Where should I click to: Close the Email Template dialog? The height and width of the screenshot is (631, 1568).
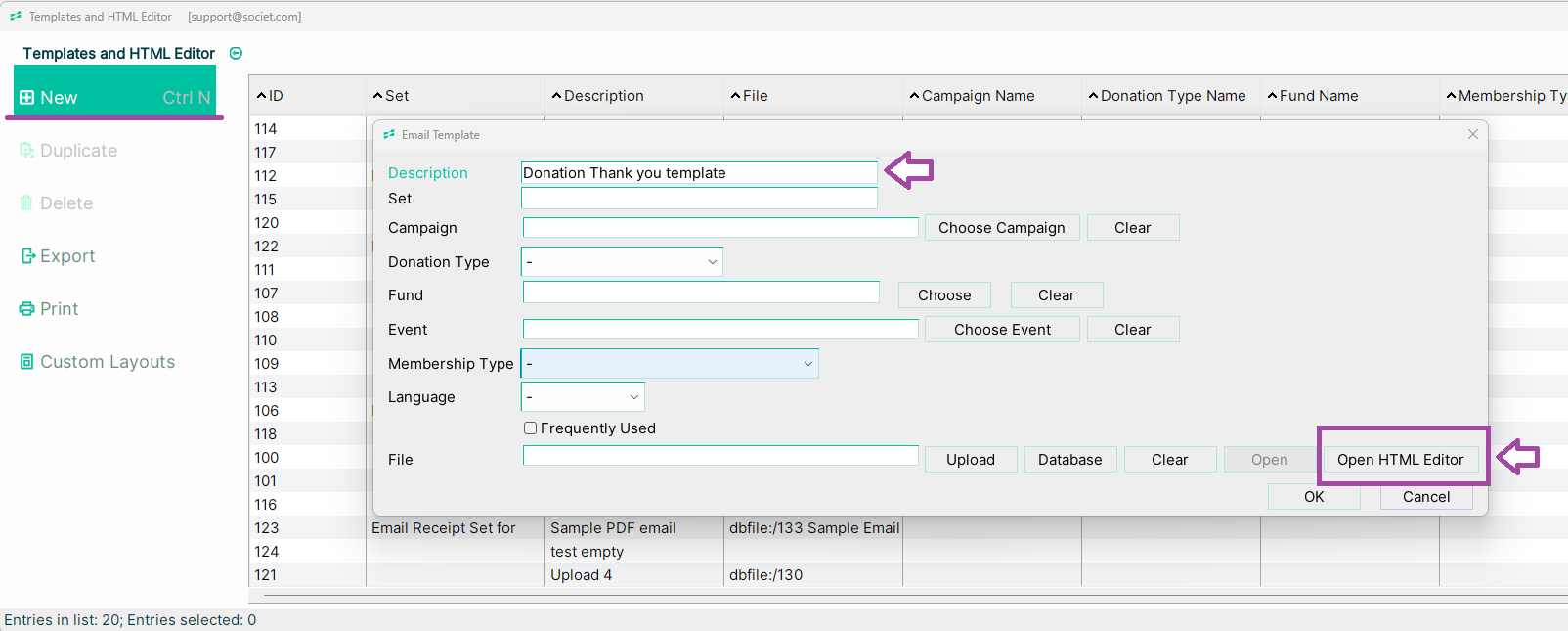1473,134
